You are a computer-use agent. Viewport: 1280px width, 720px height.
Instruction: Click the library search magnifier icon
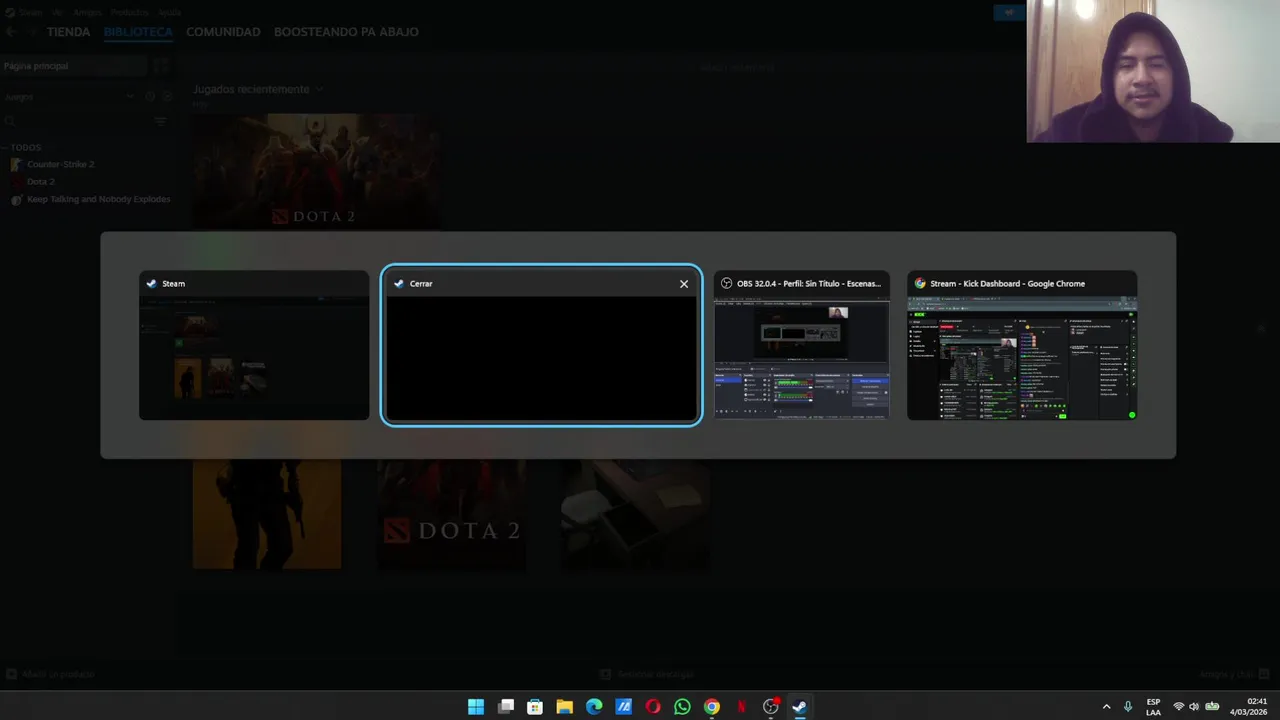10,121
